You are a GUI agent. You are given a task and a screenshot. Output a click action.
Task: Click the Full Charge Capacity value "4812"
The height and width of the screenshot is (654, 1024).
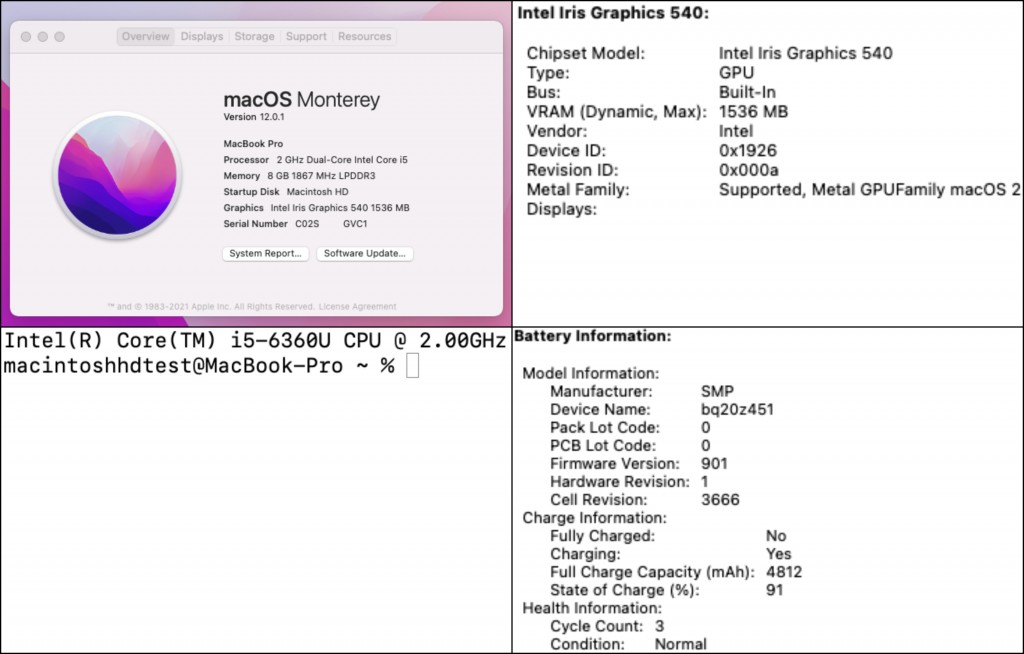[784, 572]
